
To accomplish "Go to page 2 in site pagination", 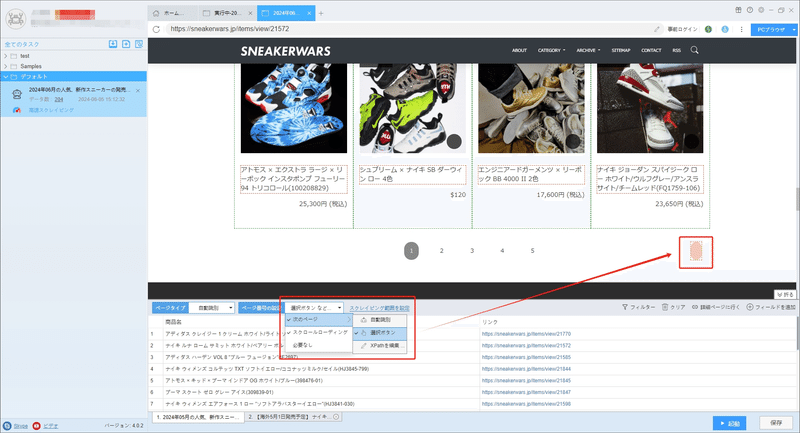I will (x=441, y=250).
